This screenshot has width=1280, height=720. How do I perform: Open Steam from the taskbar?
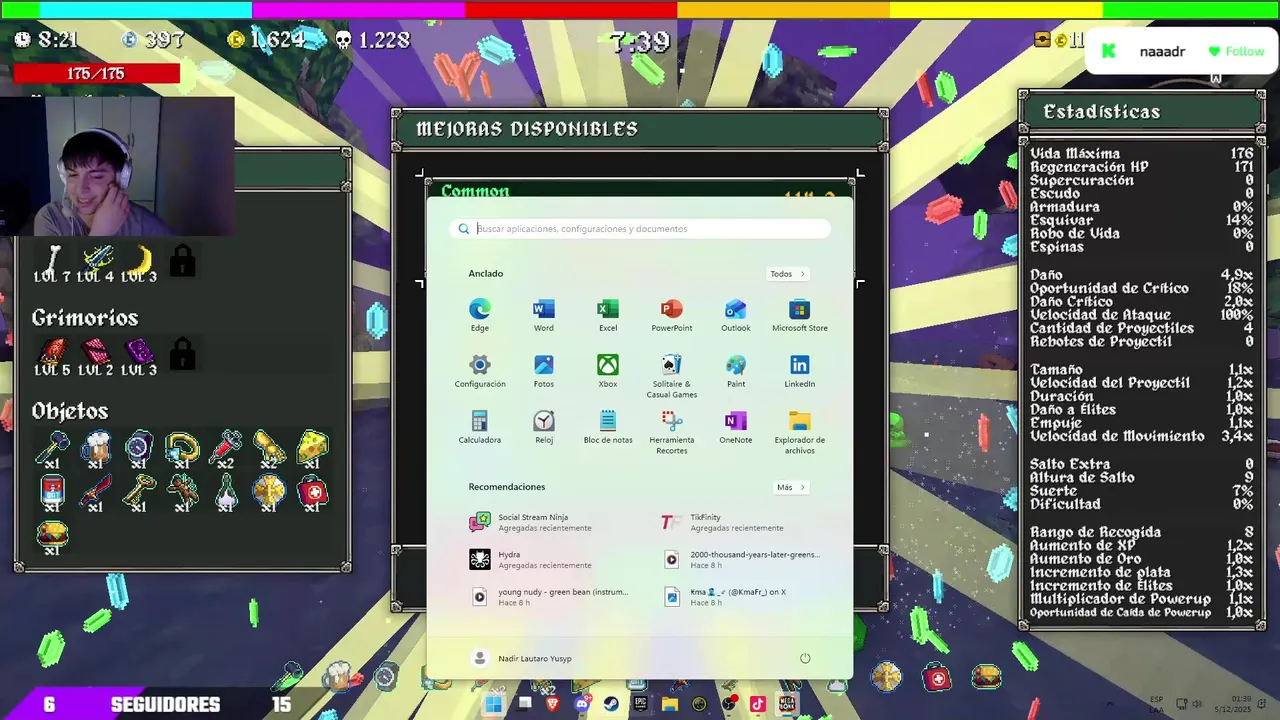tap(611, 704)
